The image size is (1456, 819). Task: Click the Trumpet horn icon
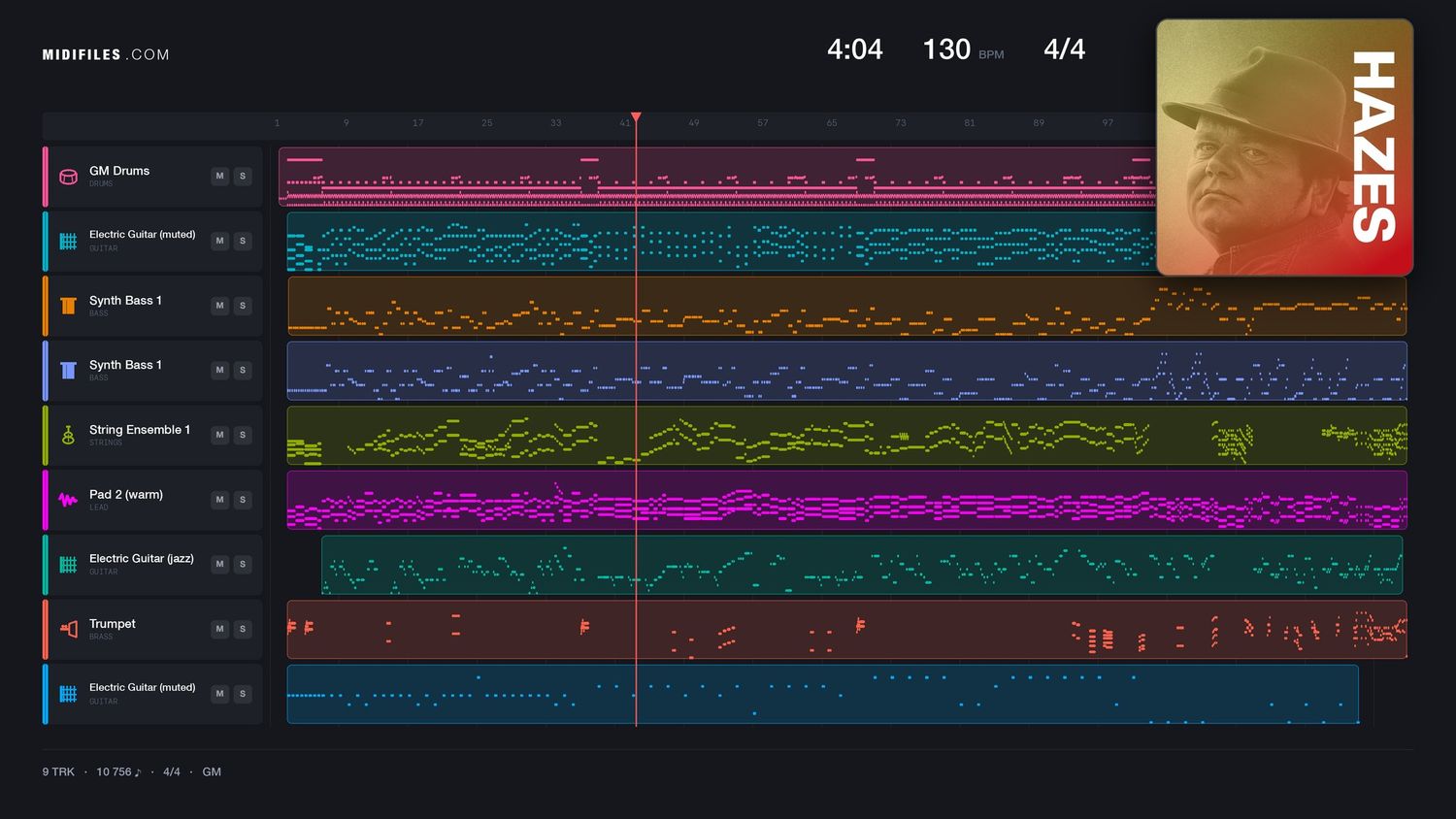tap(68, 629)
